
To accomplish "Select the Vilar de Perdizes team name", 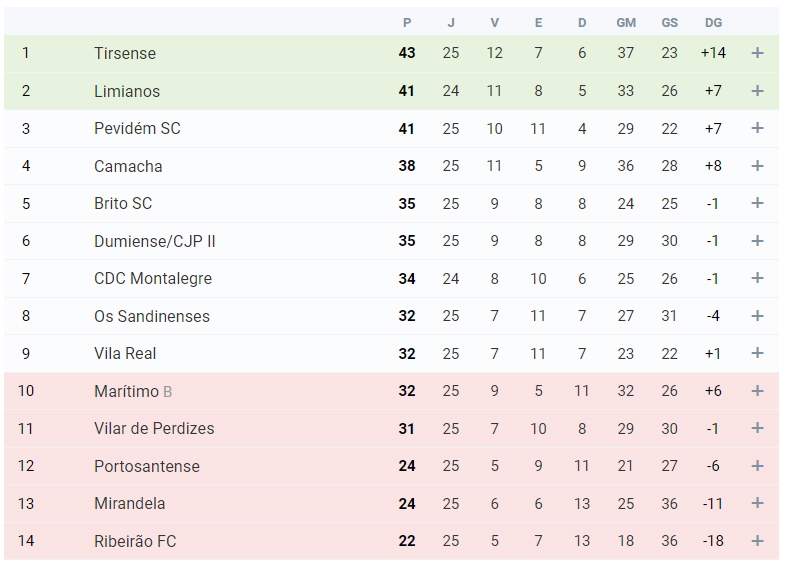I will click(154, 428).
